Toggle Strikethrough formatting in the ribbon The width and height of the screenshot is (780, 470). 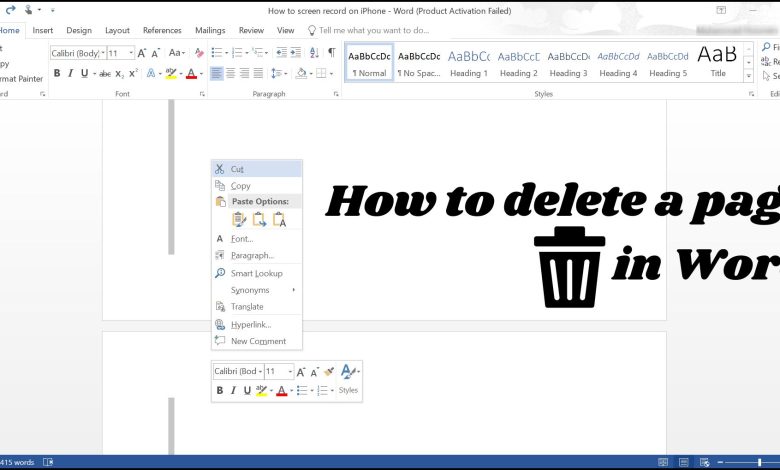[103, 73]
